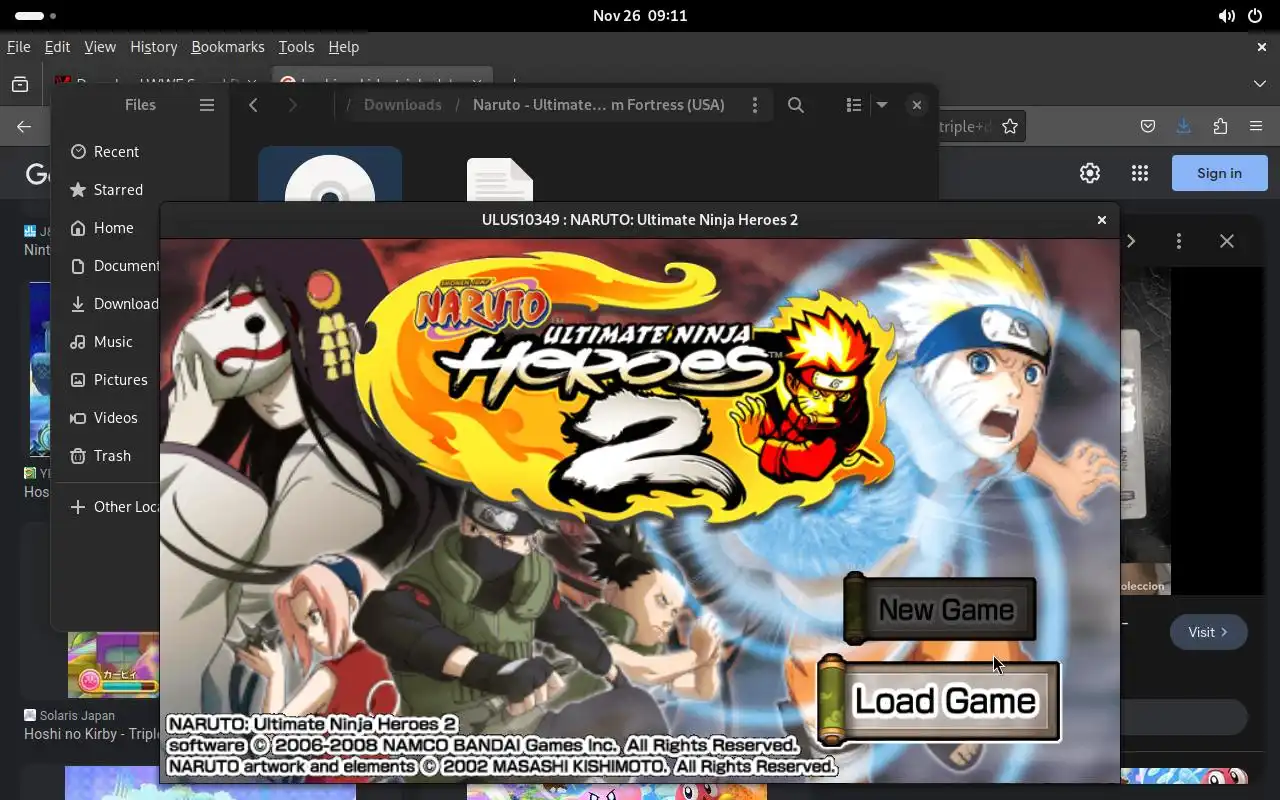The height and width of the screenshot is (800, 1280).
Task: Open Firefox View menu
Action: [100, 47]
